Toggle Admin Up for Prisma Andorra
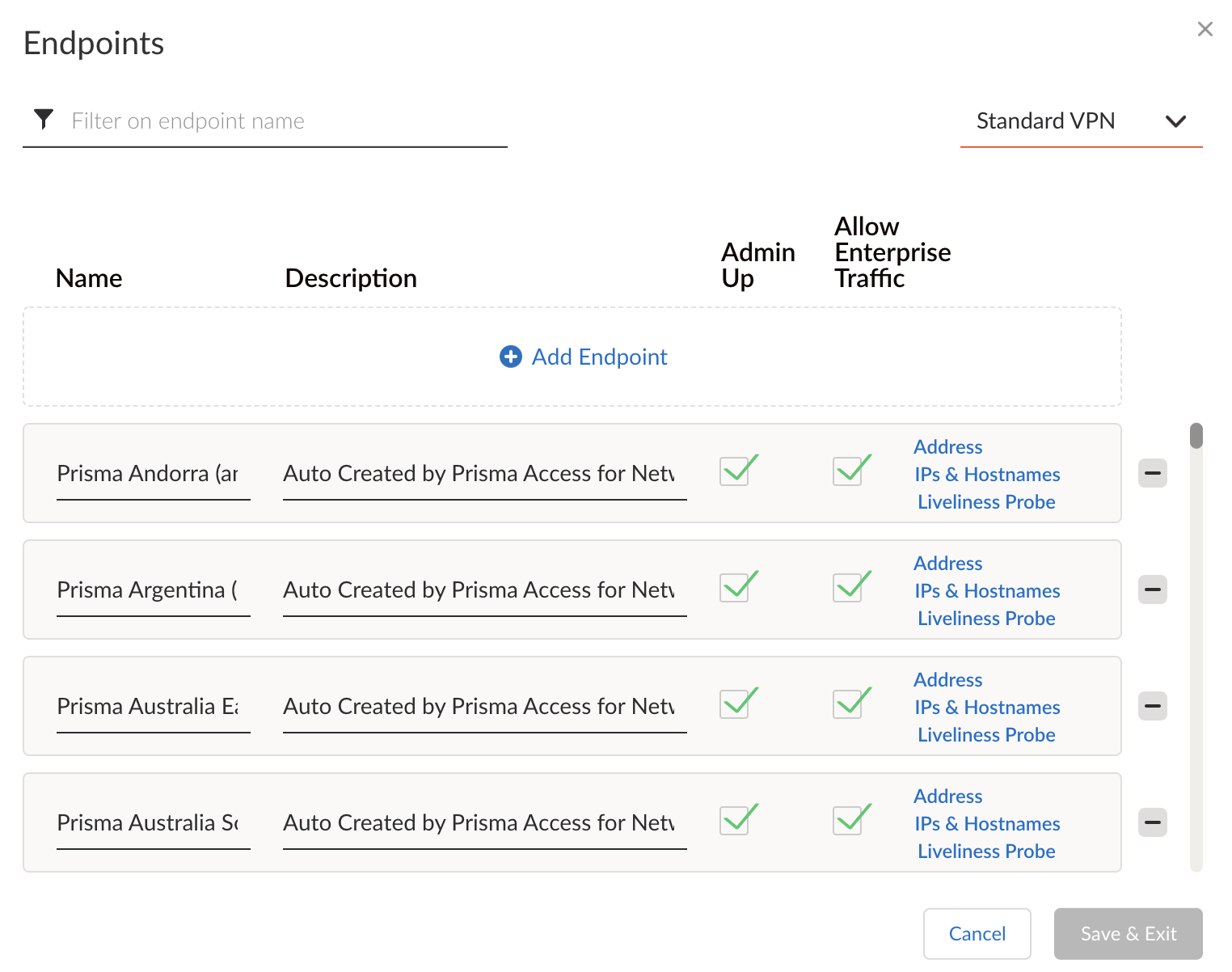1232x972 pixels. tap(735, 471)
